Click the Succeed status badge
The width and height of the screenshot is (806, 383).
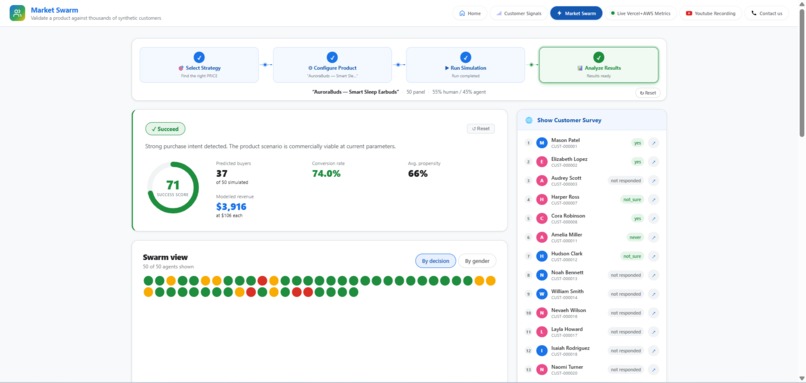(x=165, y=129)
